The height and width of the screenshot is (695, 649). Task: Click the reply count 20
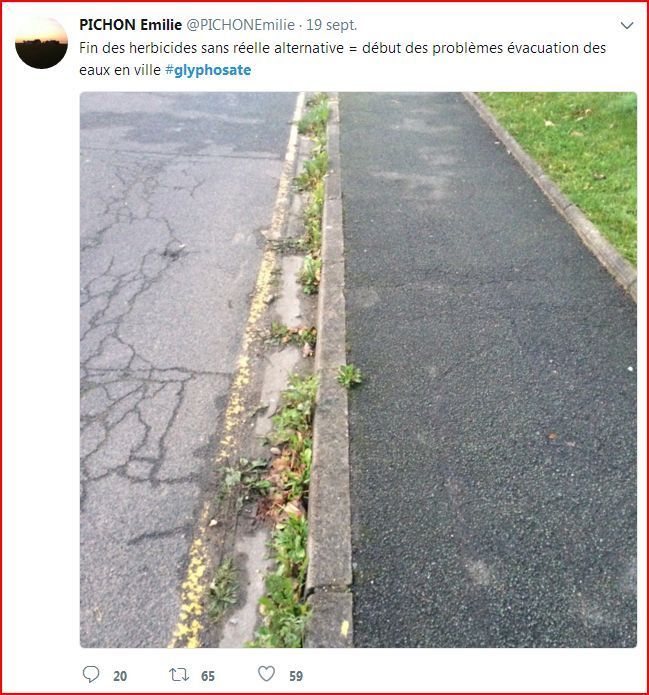click(120, 676)
